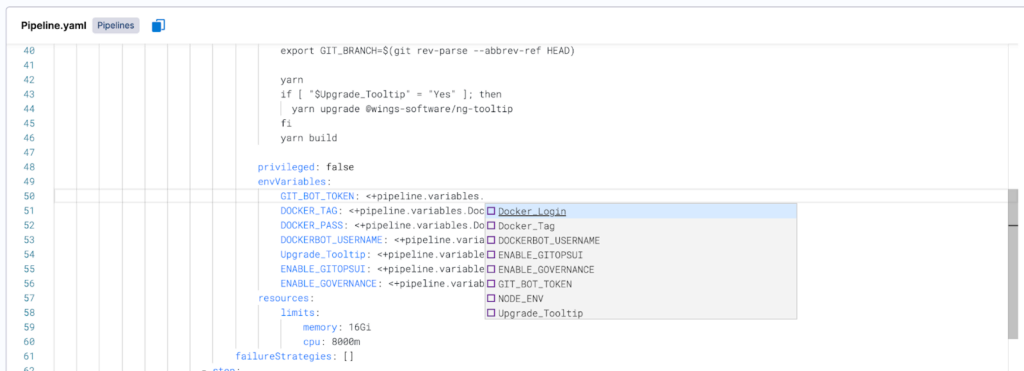Click the yarn upgrade @wings-software/ng-tooltip line
The height and width of the screenshot is (371, 1024).
[x=402, y=109]
